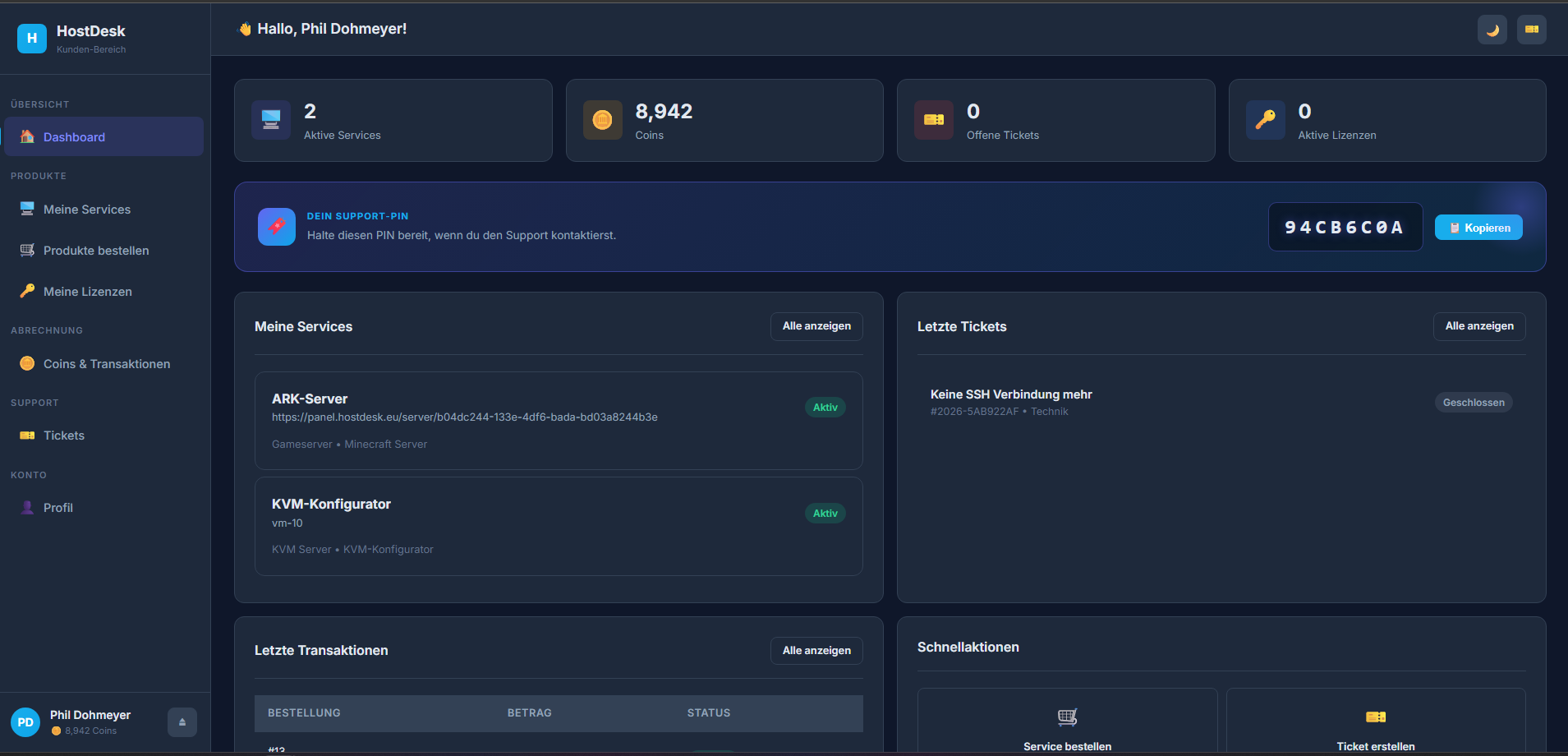Viewport: 1568px width, 756px height.
Task: Open ticket Keine SSH Verbindung mehr
Action: point(1011,395)
